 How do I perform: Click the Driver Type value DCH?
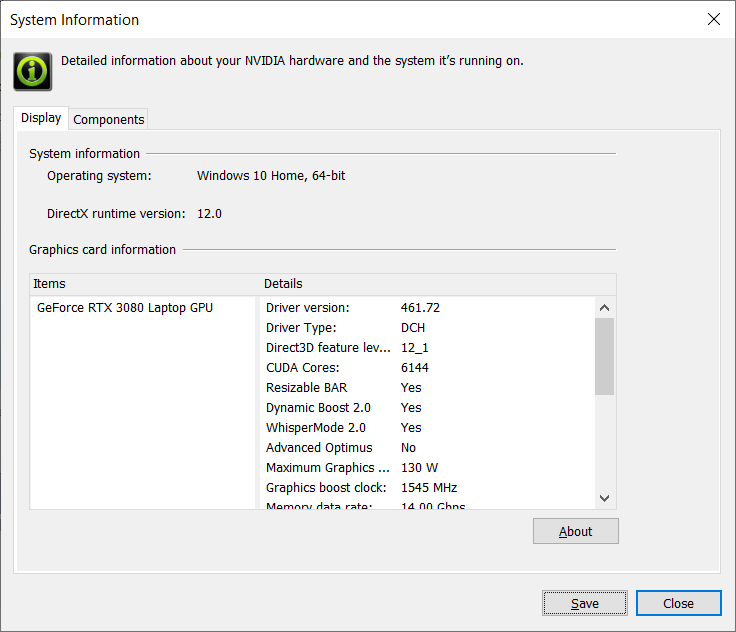413,328
